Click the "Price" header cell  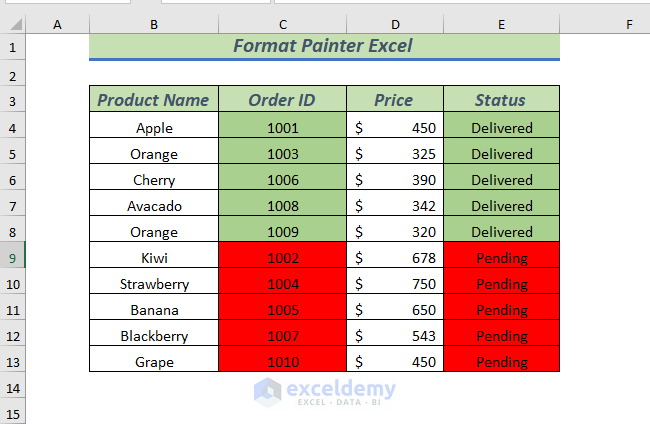click(x=394, y=100)
